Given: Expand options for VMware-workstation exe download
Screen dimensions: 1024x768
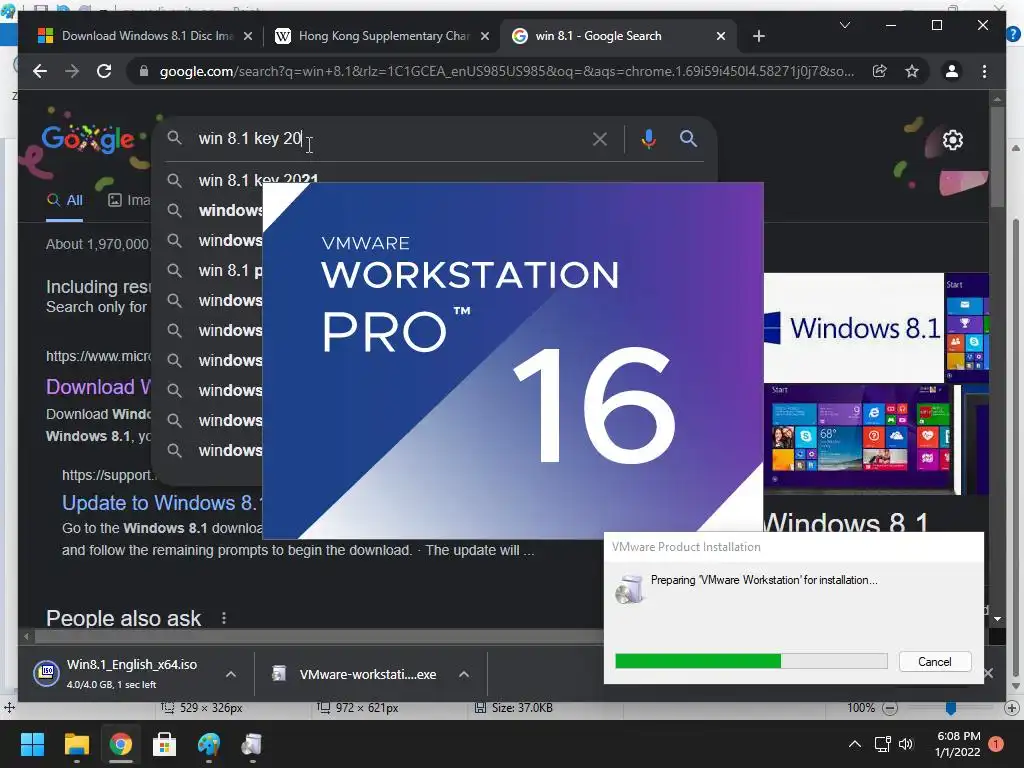Looking at the screenshot, I should (x=464, y=674).
